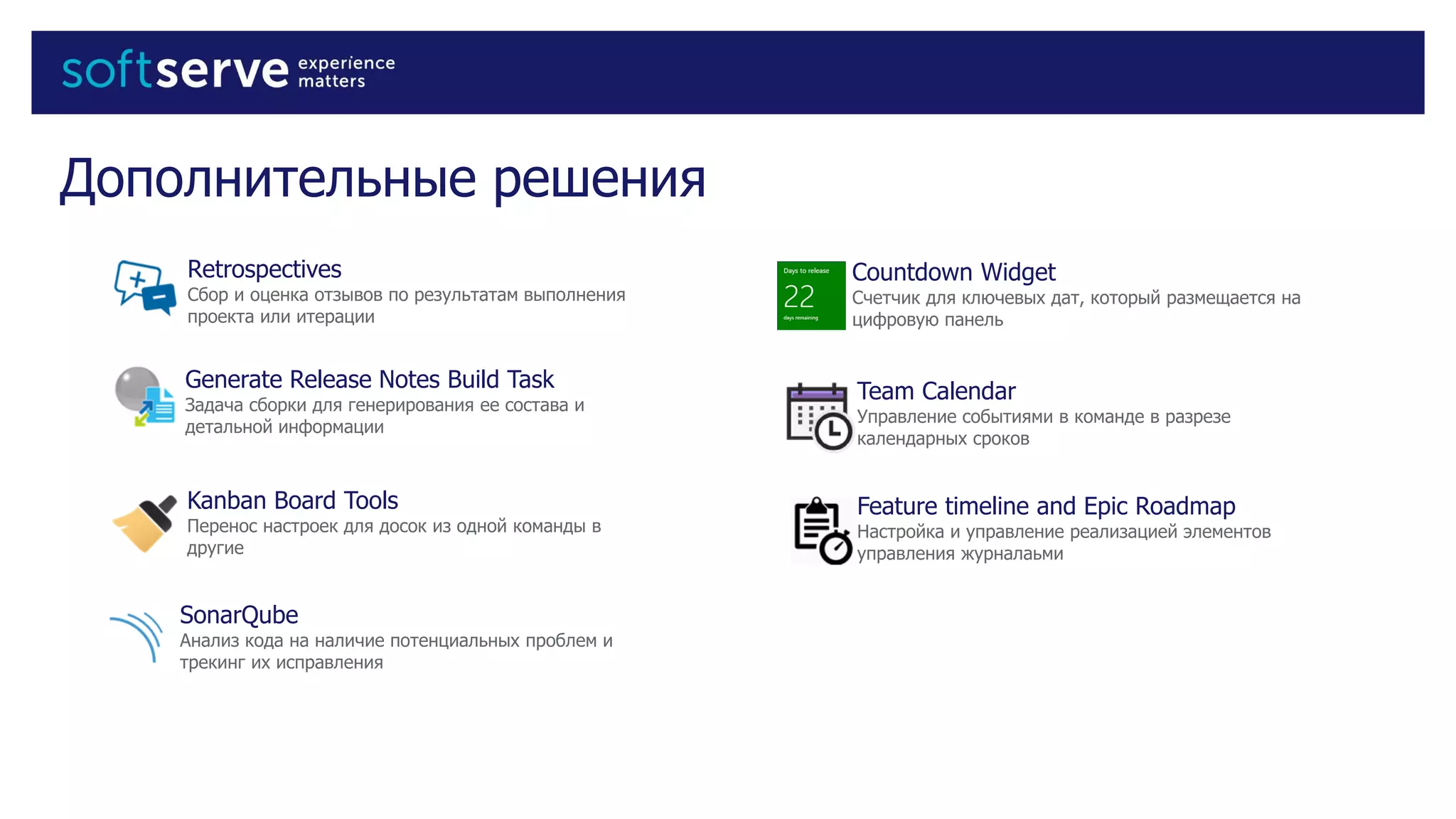This screenshot has width=1456, height=819.
Task: Open the Retrospectives title
Action: coord(264,269)
